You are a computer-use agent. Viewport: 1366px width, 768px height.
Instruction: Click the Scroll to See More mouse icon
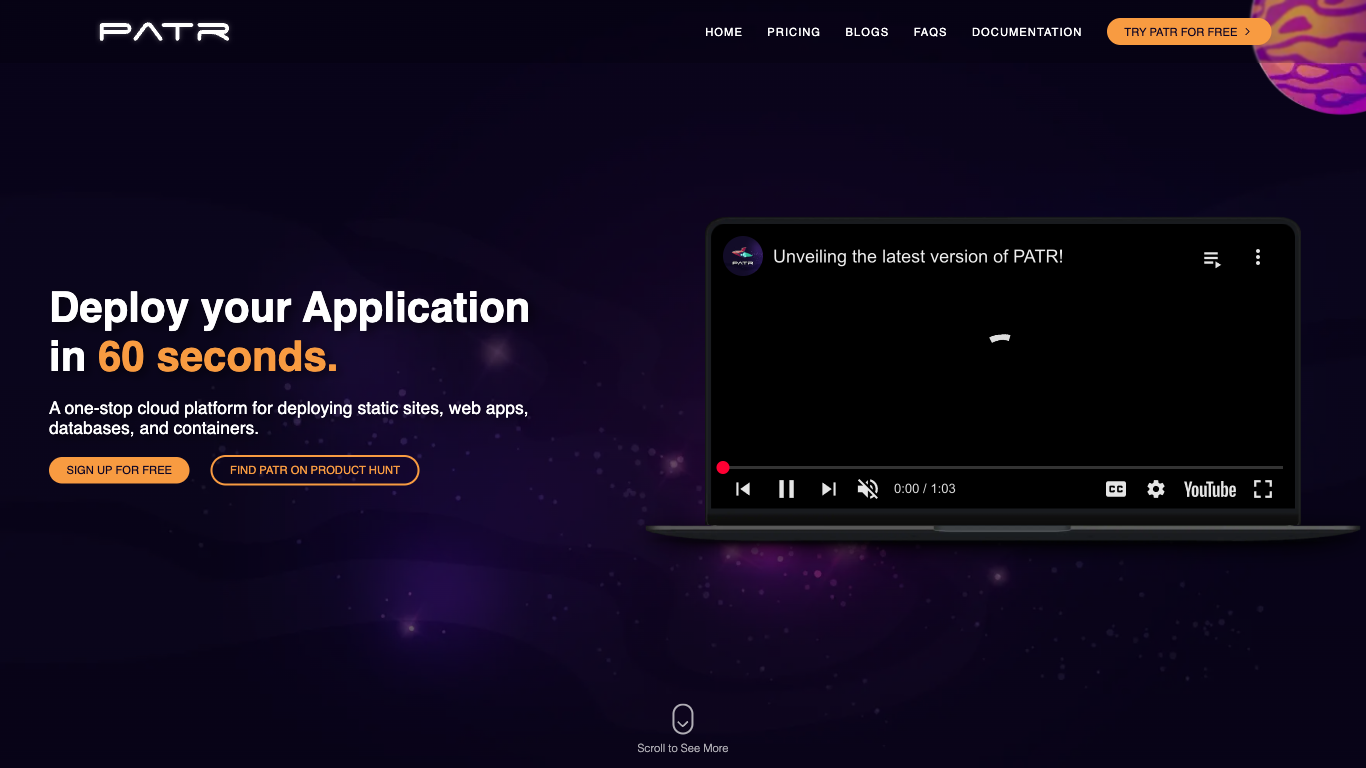click(x=683, y=719)
